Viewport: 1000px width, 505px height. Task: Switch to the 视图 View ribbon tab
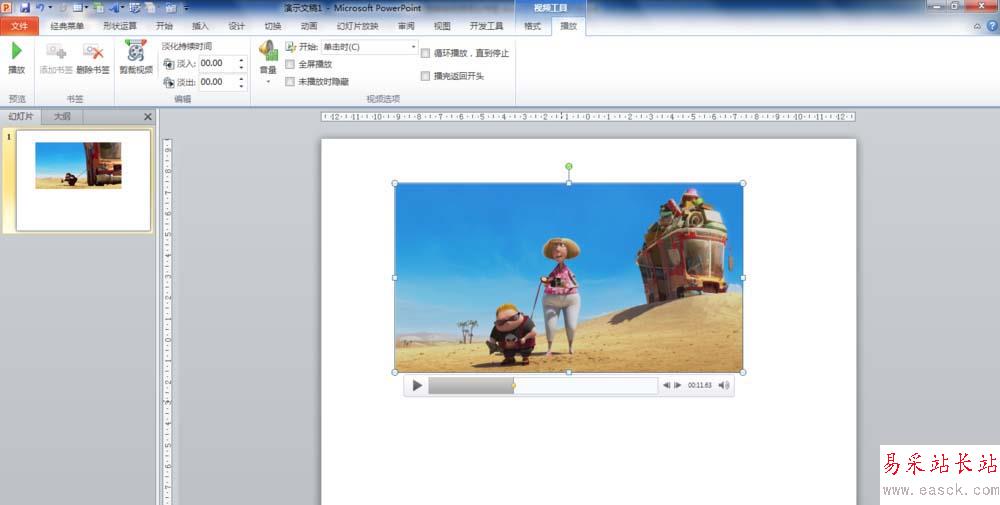(442, 26)
